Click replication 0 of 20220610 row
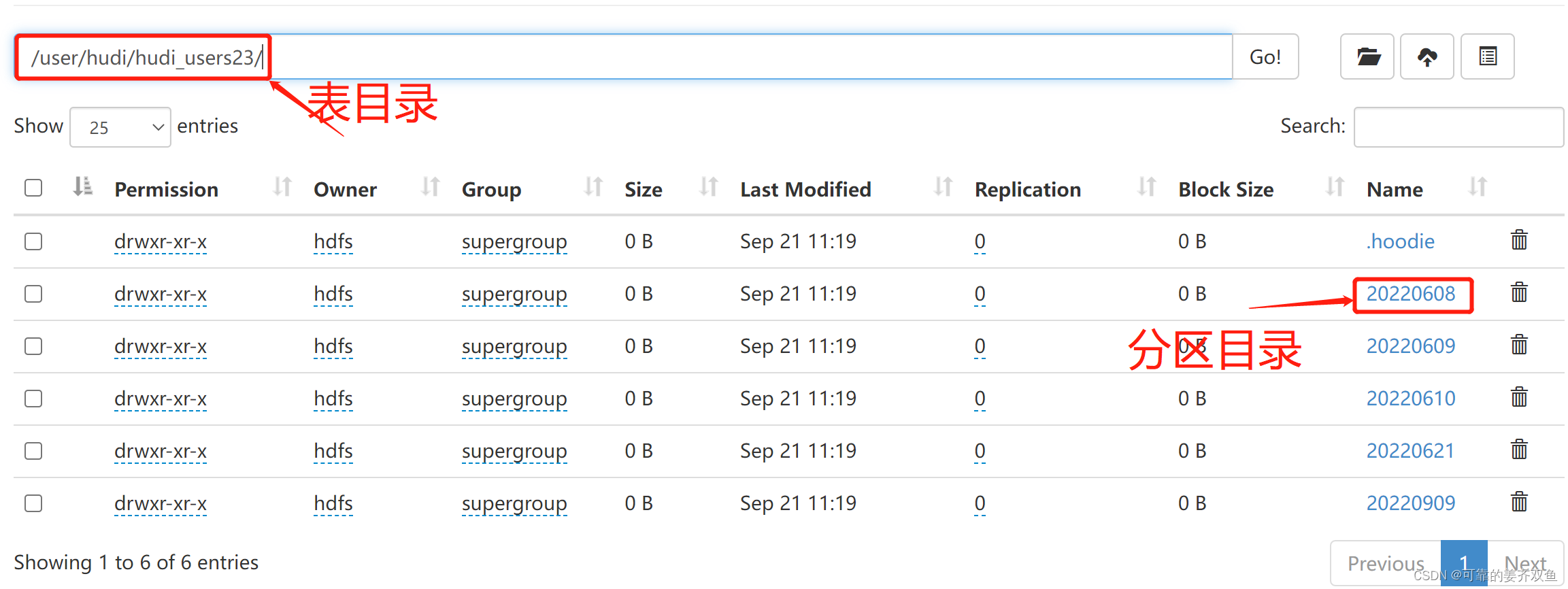 [x=980, y=399]
